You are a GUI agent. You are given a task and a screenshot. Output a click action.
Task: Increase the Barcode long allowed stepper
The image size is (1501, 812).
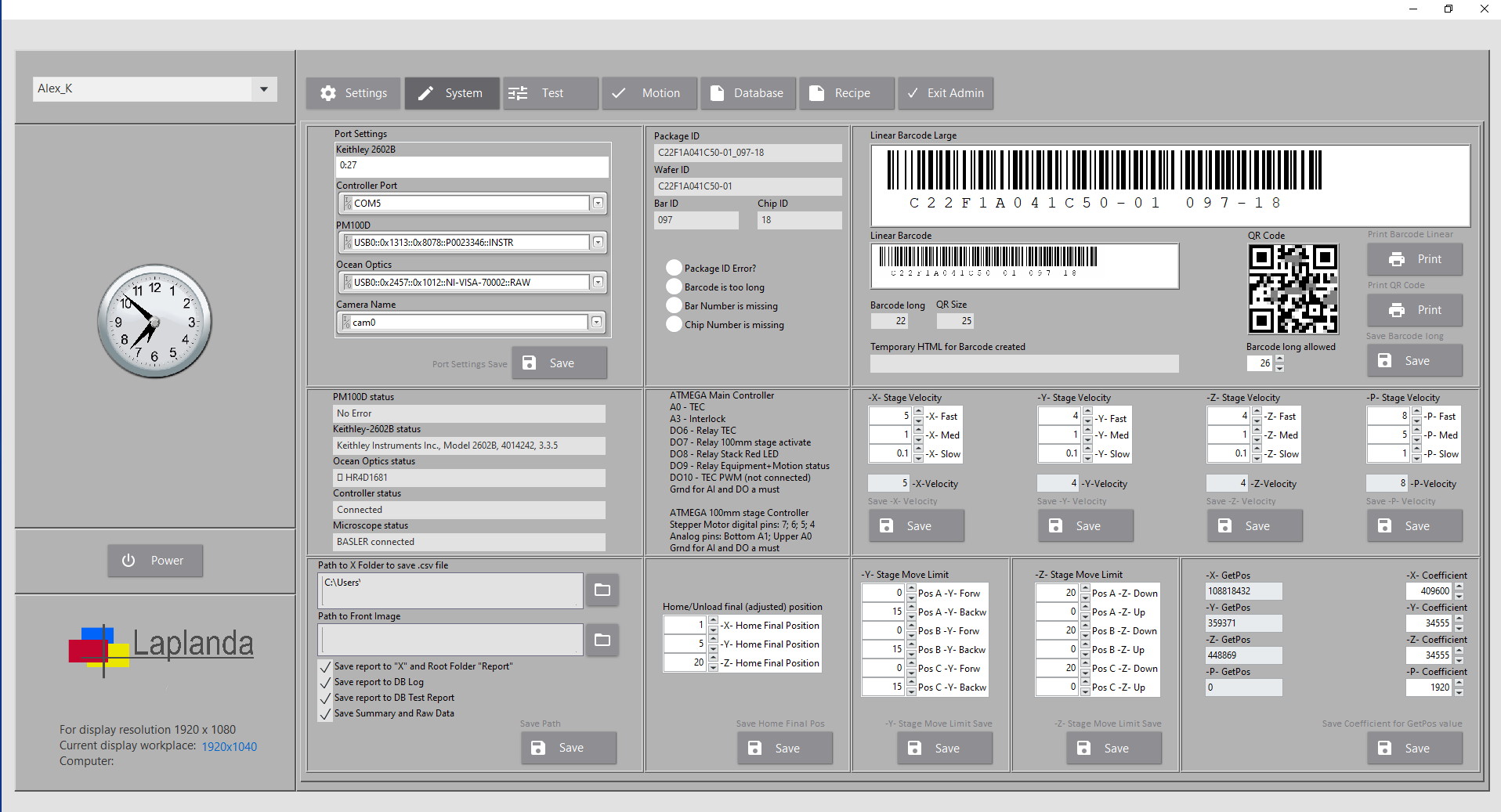(1279, 359)
